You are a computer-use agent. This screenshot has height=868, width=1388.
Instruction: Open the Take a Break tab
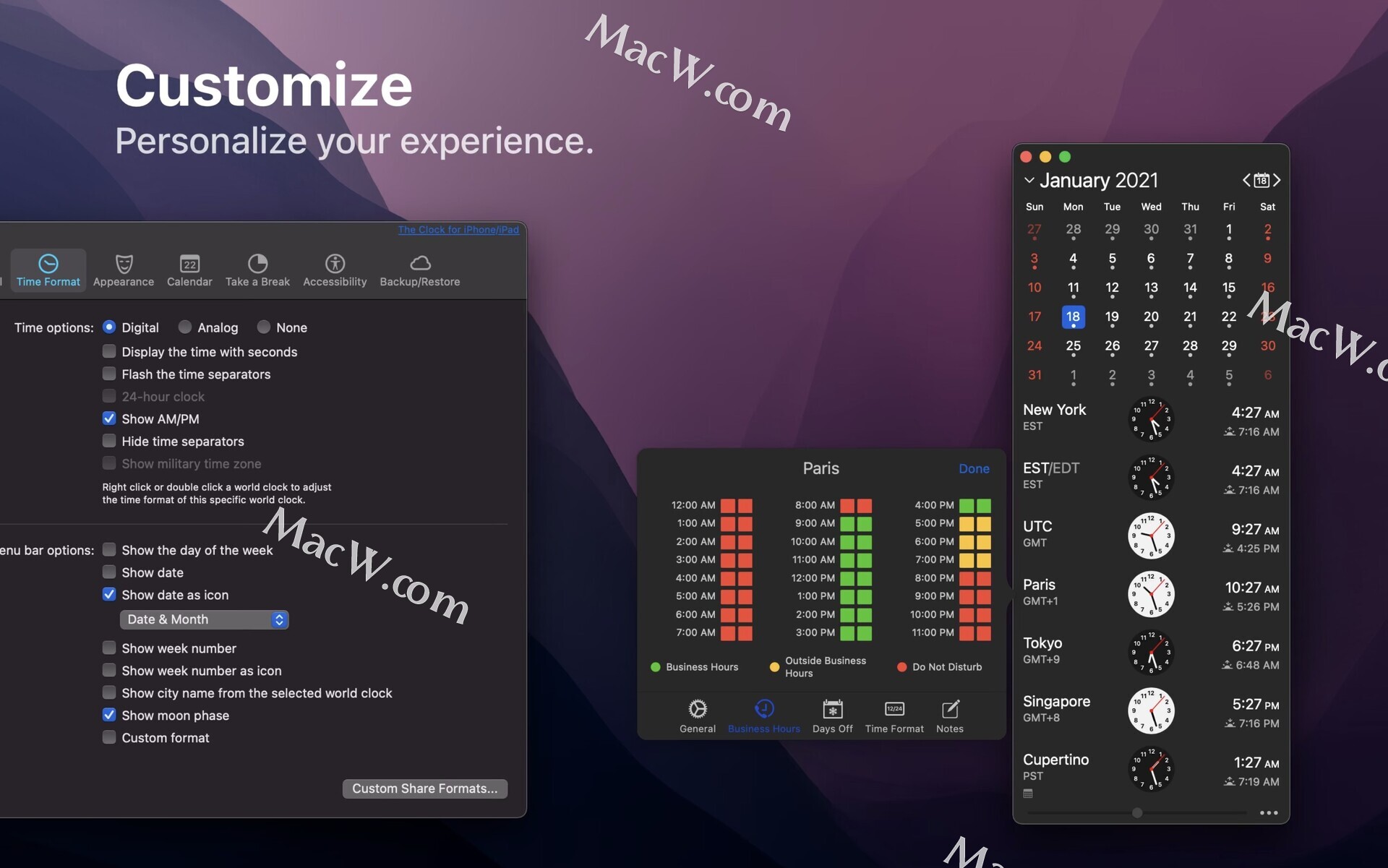coord(257,270)
